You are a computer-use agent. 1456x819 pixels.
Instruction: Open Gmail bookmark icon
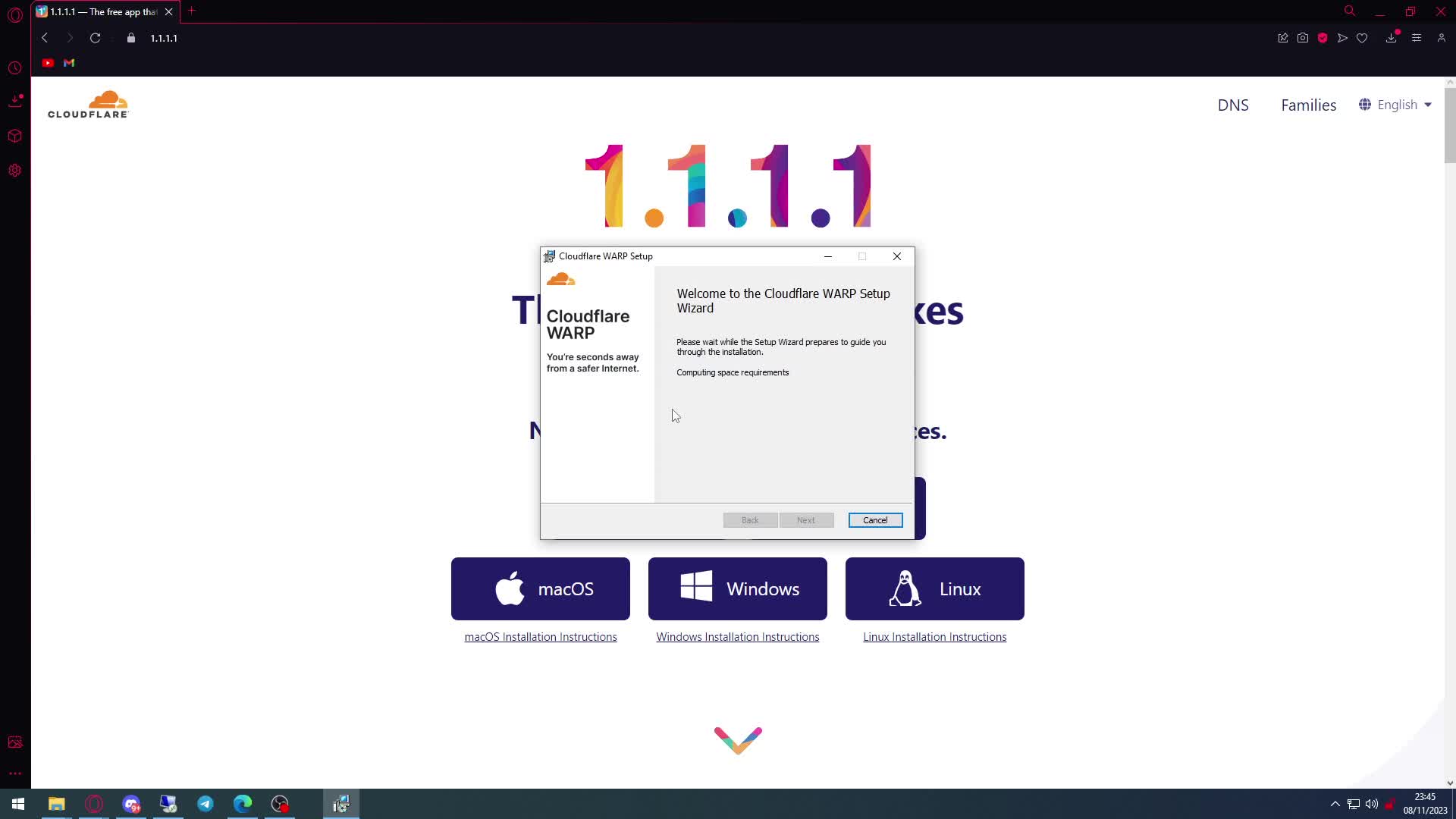point(69,63)
